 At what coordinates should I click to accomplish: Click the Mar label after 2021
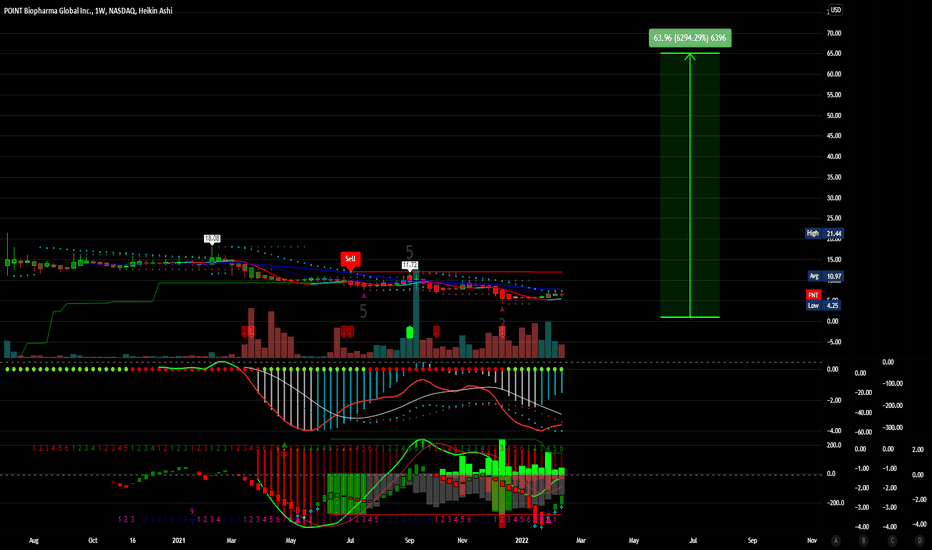(231, 540)
